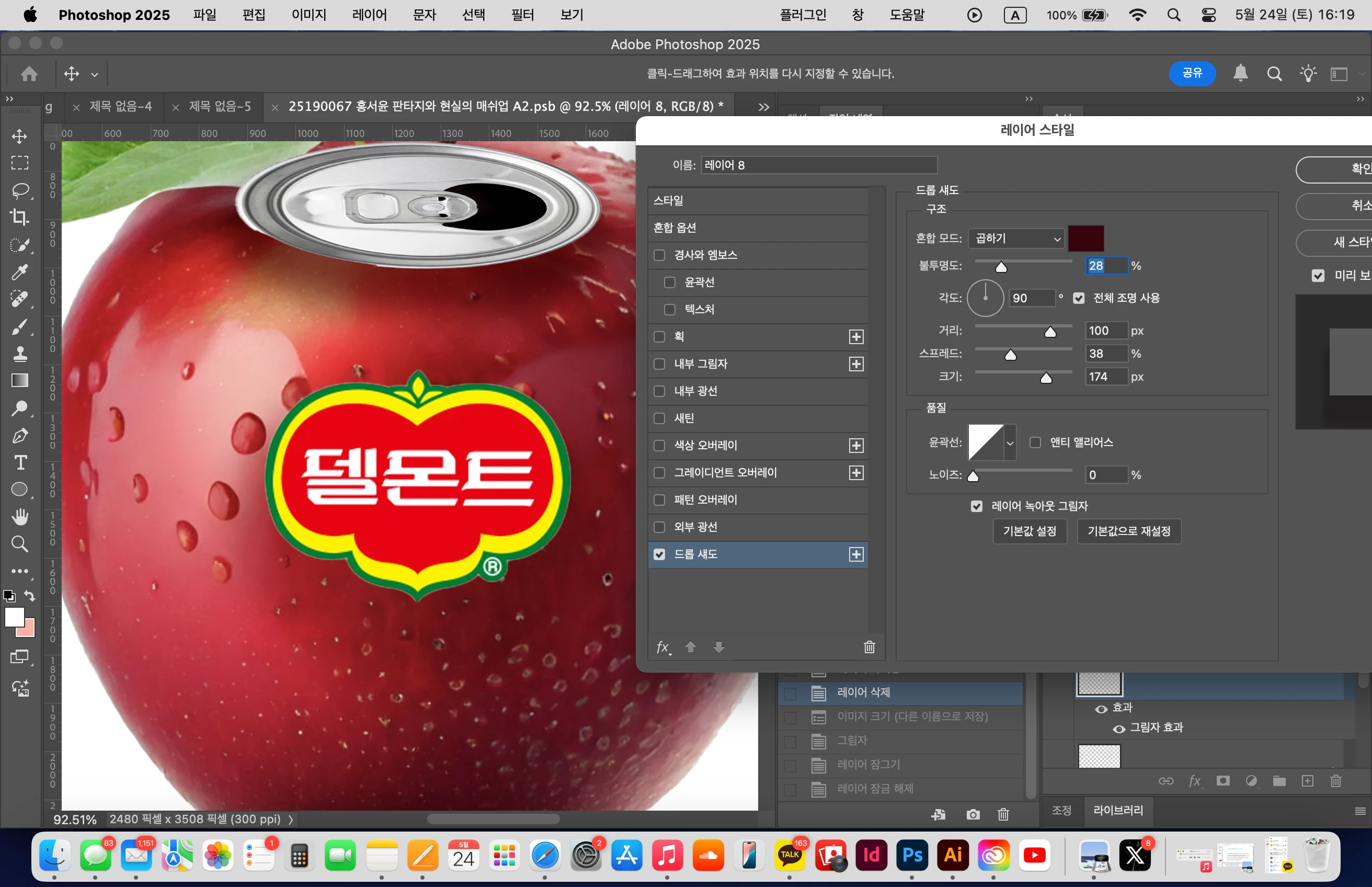Open the 윤곽선 contour picker dropdown

pyautogui.click(x=1009, y=443)
